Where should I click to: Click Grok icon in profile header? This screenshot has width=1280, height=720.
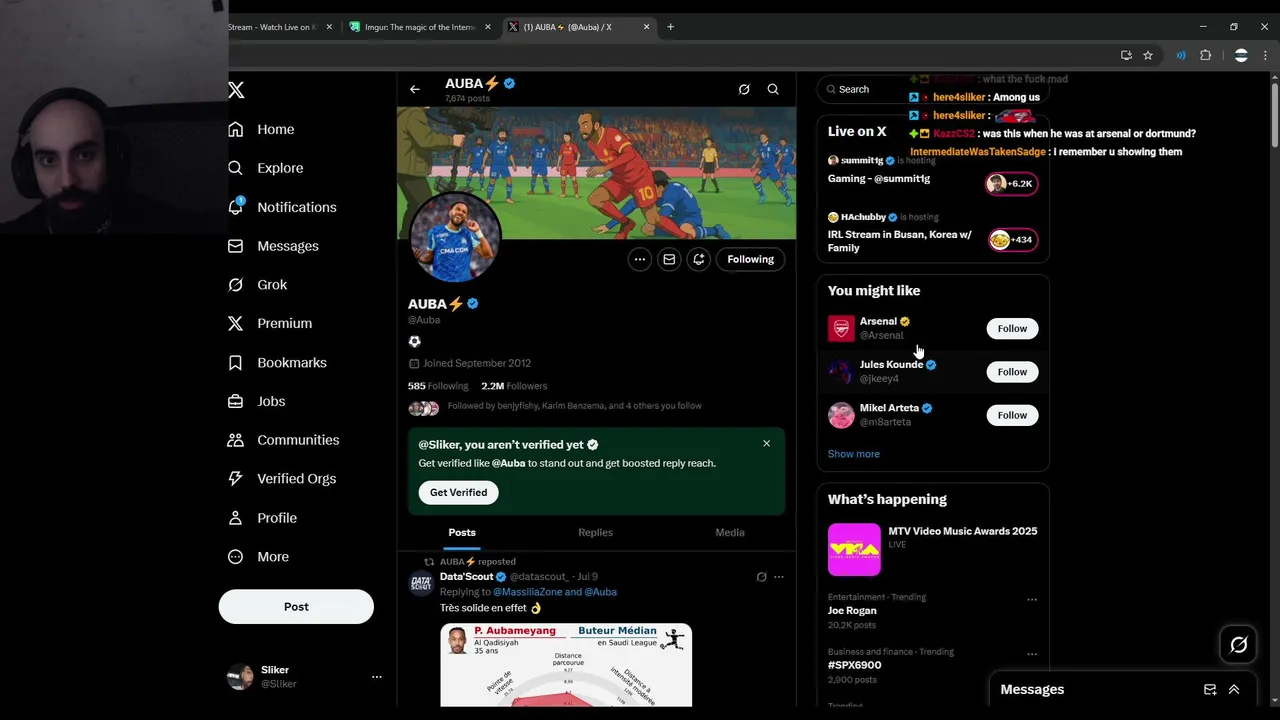click(744, 89)
